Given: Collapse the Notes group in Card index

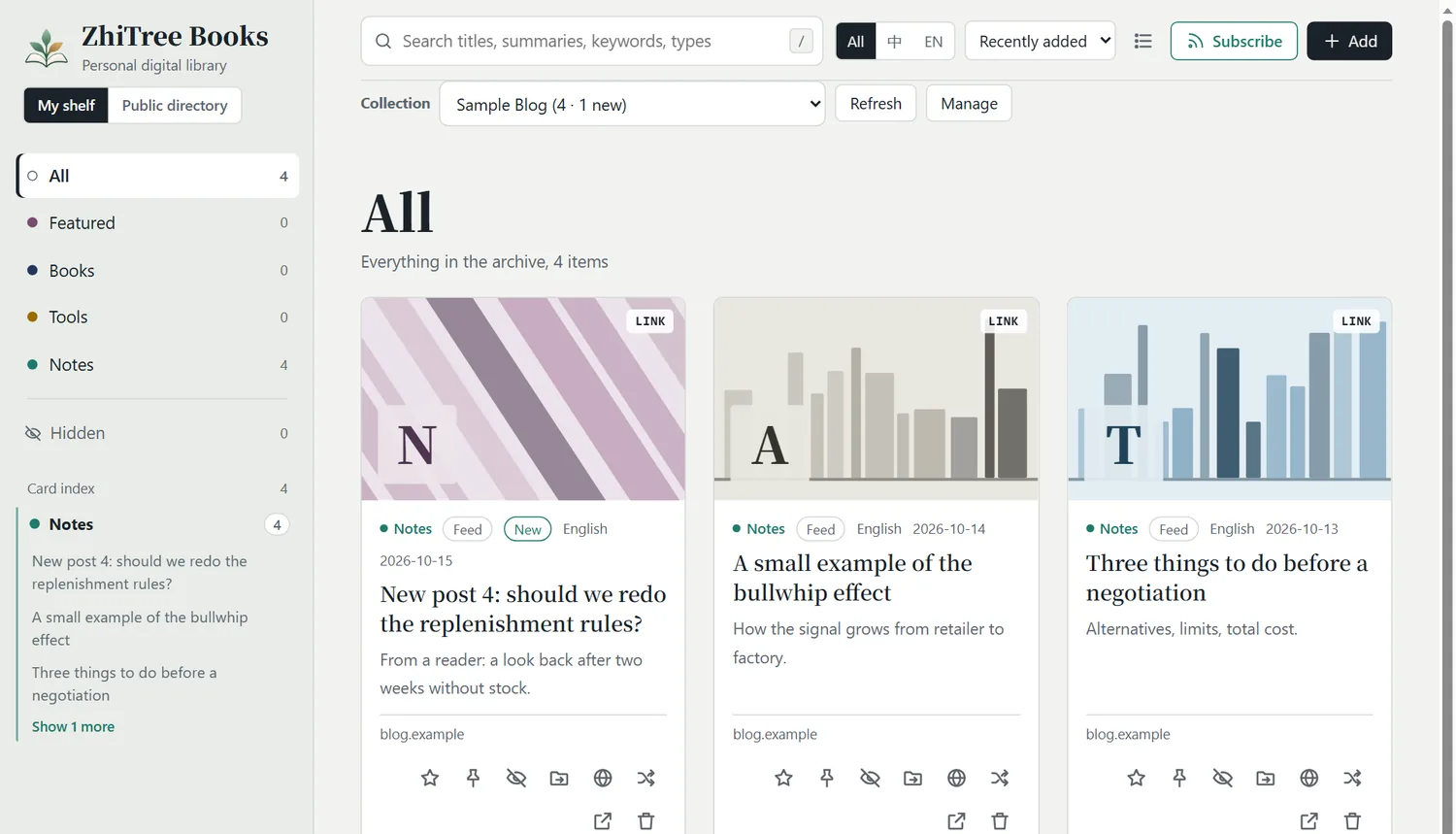Looking at the screenshot, I should 157,524.
